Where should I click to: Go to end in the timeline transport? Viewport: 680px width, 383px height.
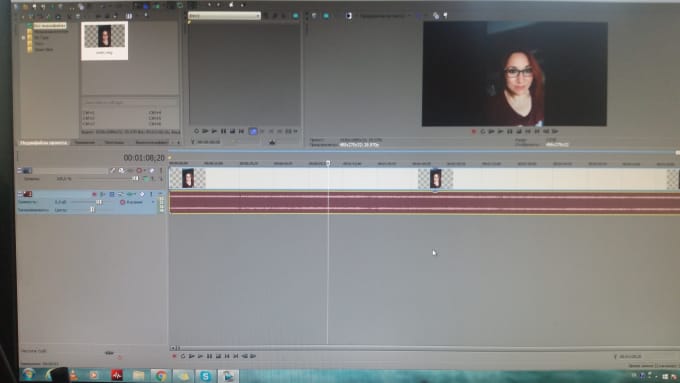(235, 356)
